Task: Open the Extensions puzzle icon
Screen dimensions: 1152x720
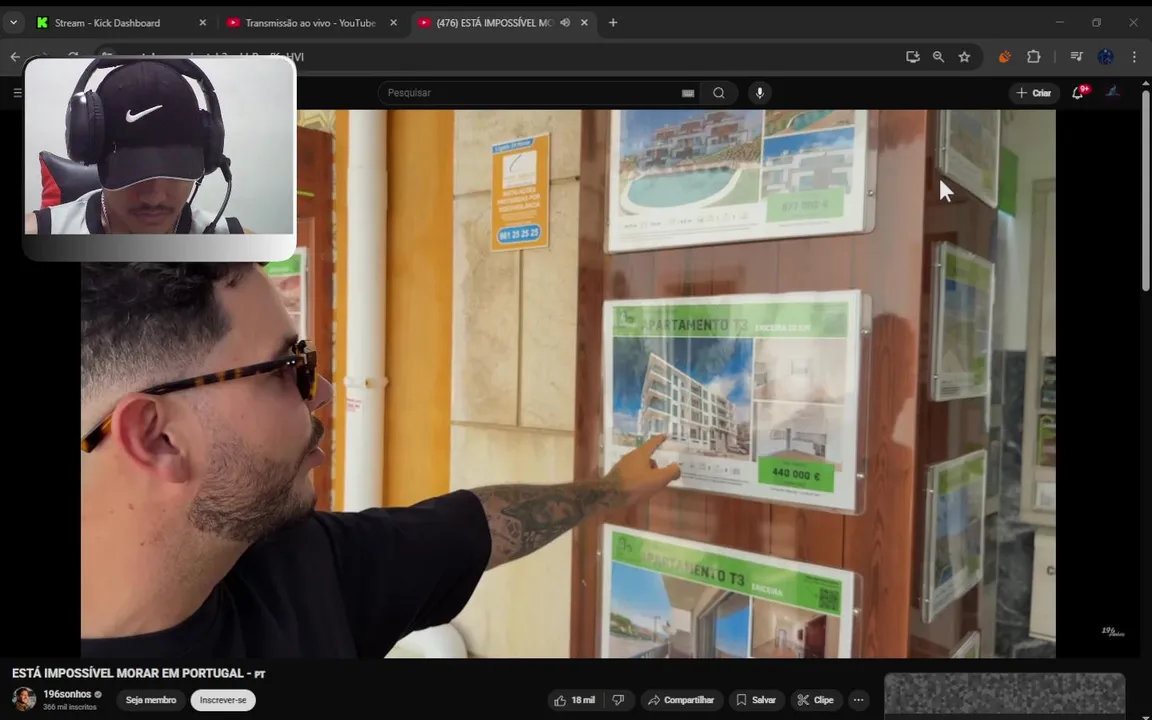Action: 1034,57
